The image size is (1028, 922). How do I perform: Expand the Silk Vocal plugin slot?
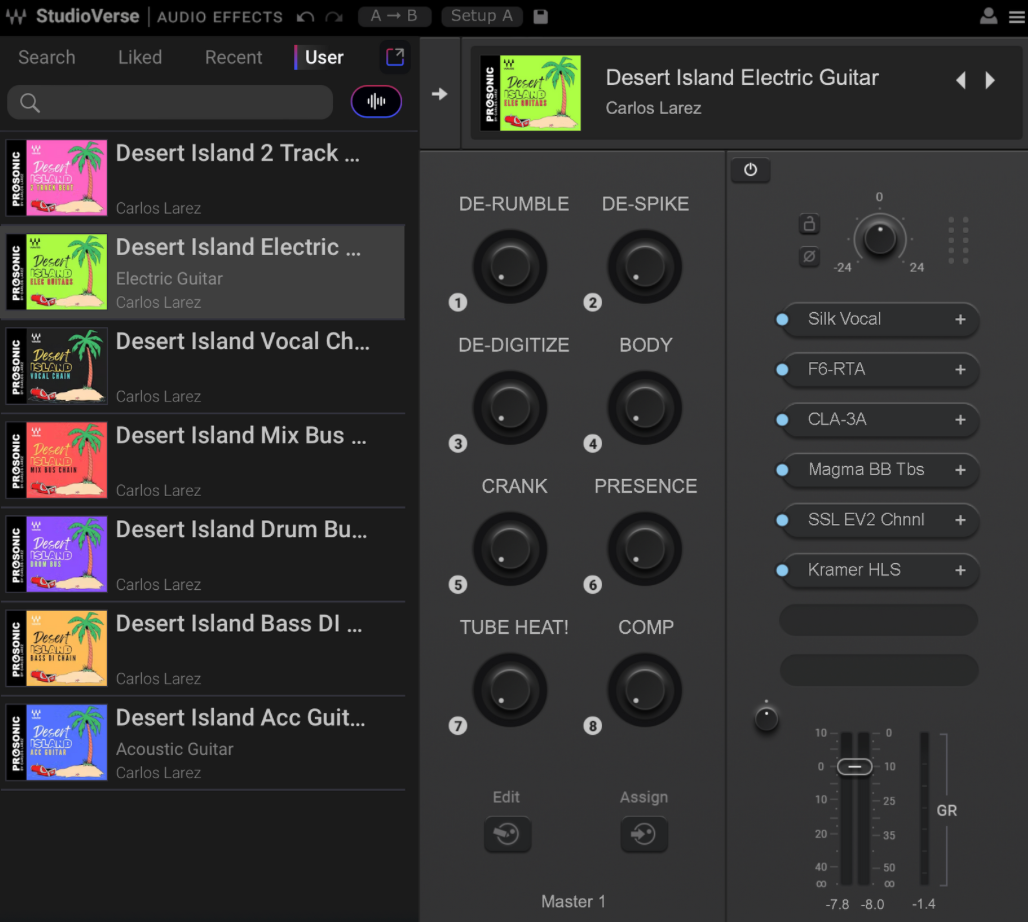(x=960, y=319)
